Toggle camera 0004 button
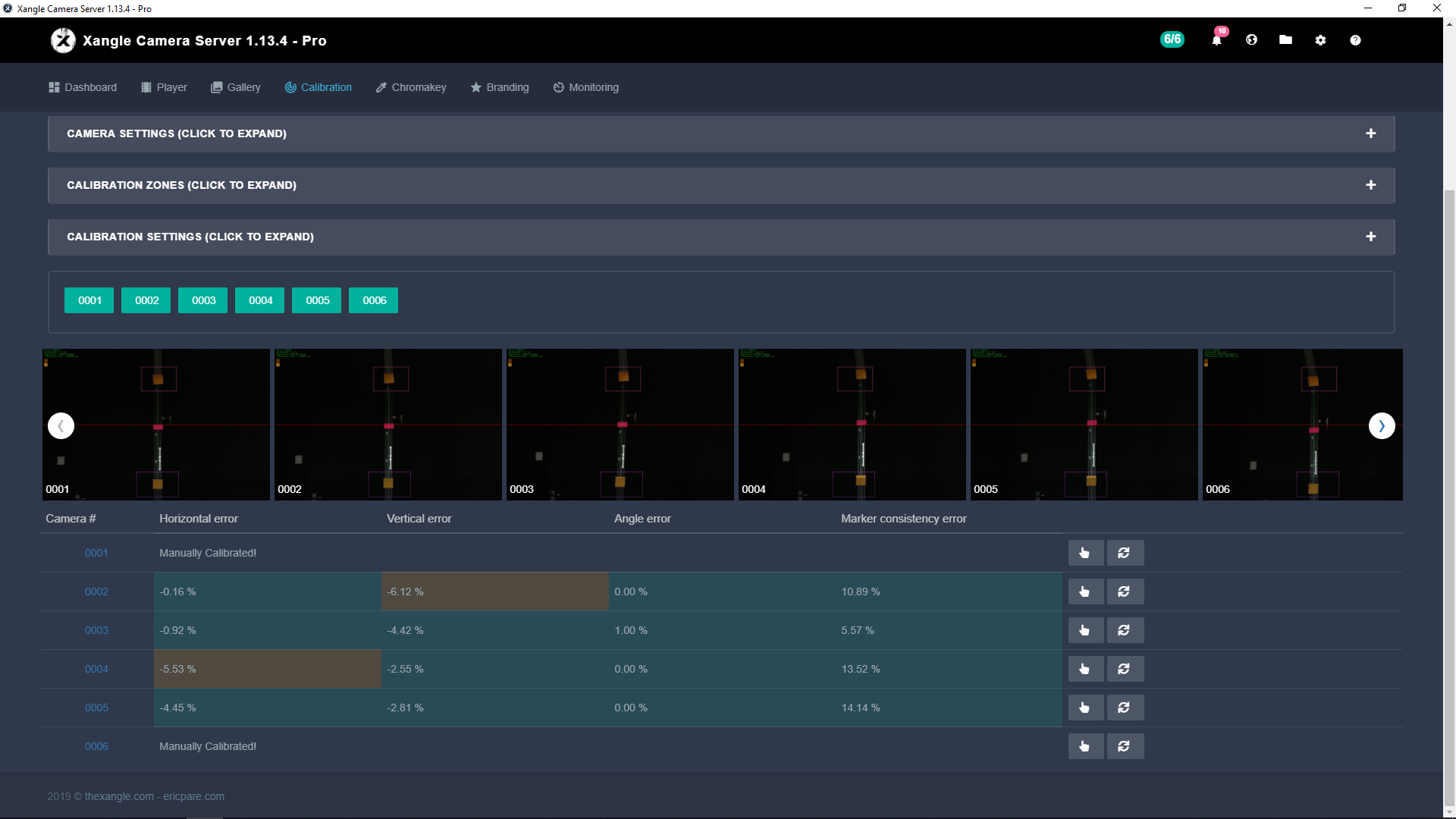 click(x=260, y=300)
